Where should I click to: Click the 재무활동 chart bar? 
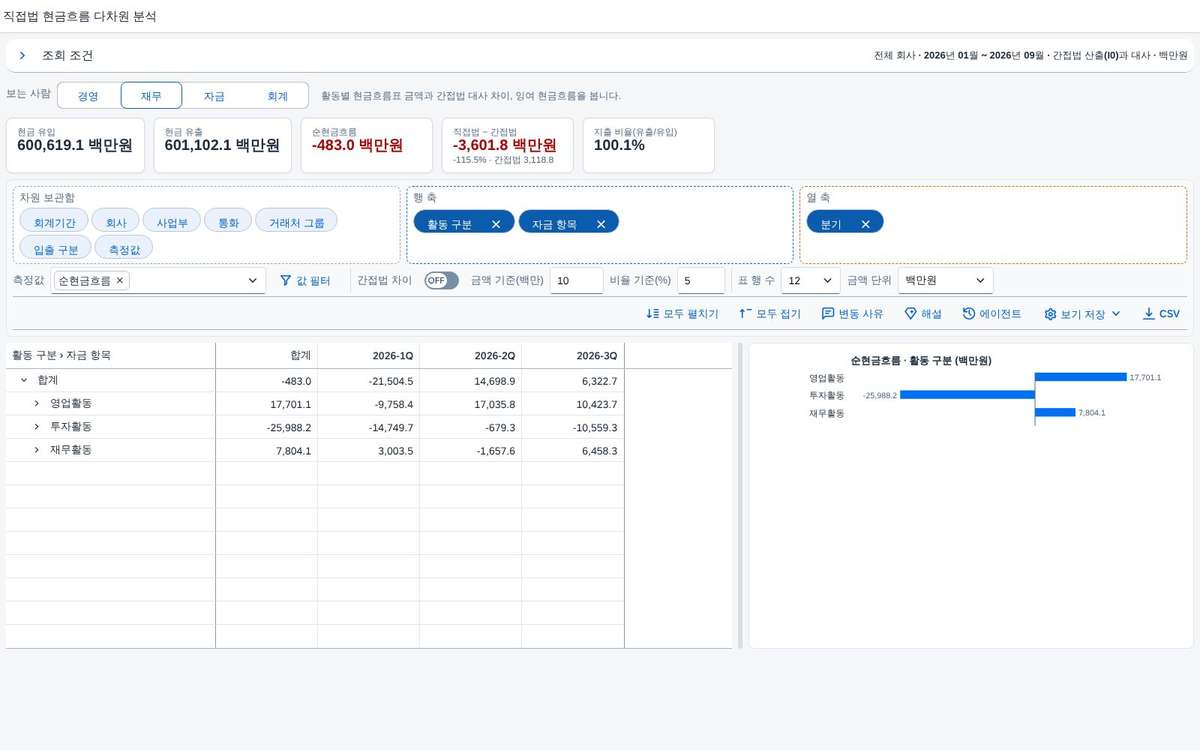(x=1055, y=412)
